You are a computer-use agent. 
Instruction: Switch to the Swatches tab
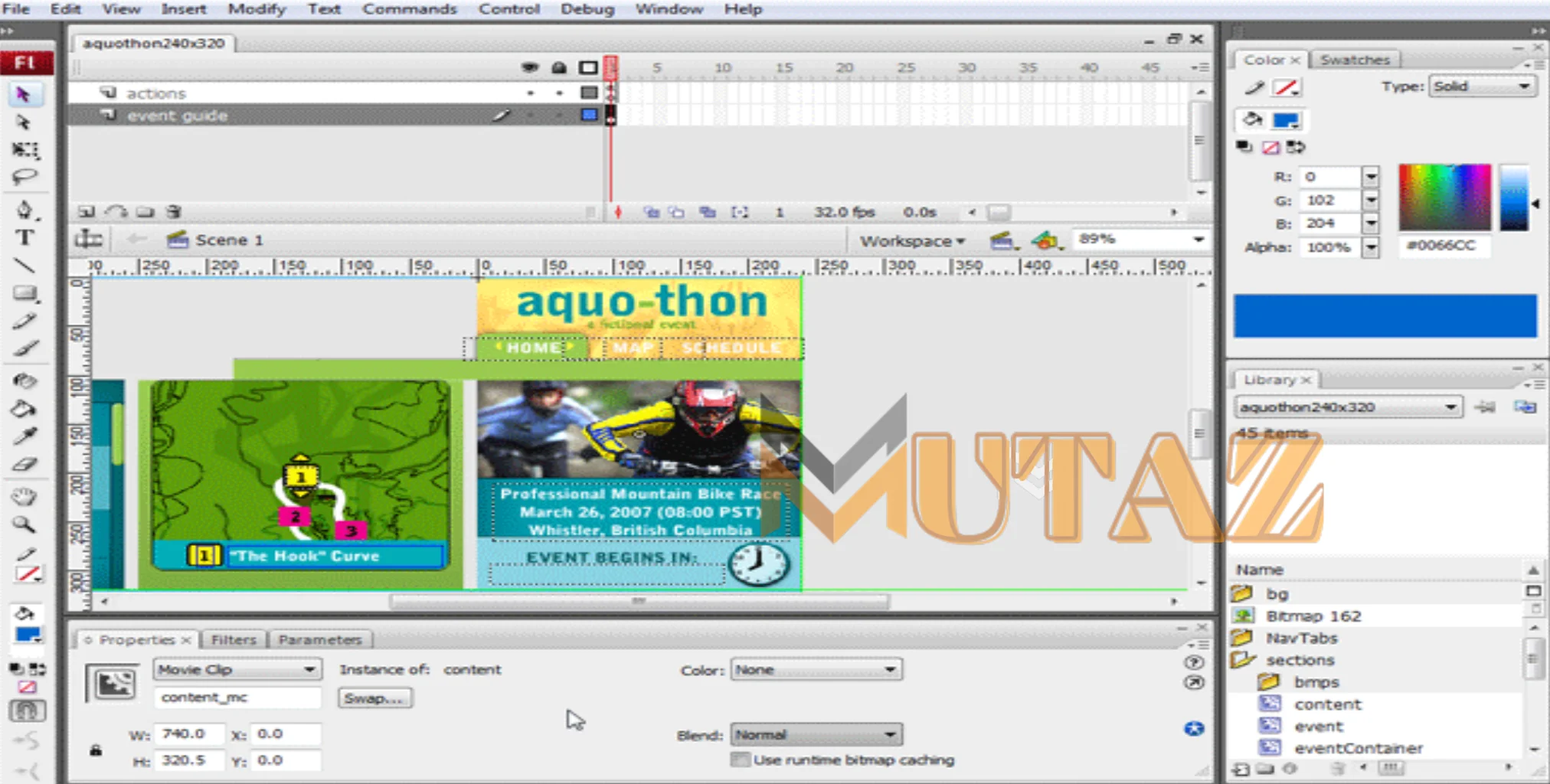point(1355,60)
